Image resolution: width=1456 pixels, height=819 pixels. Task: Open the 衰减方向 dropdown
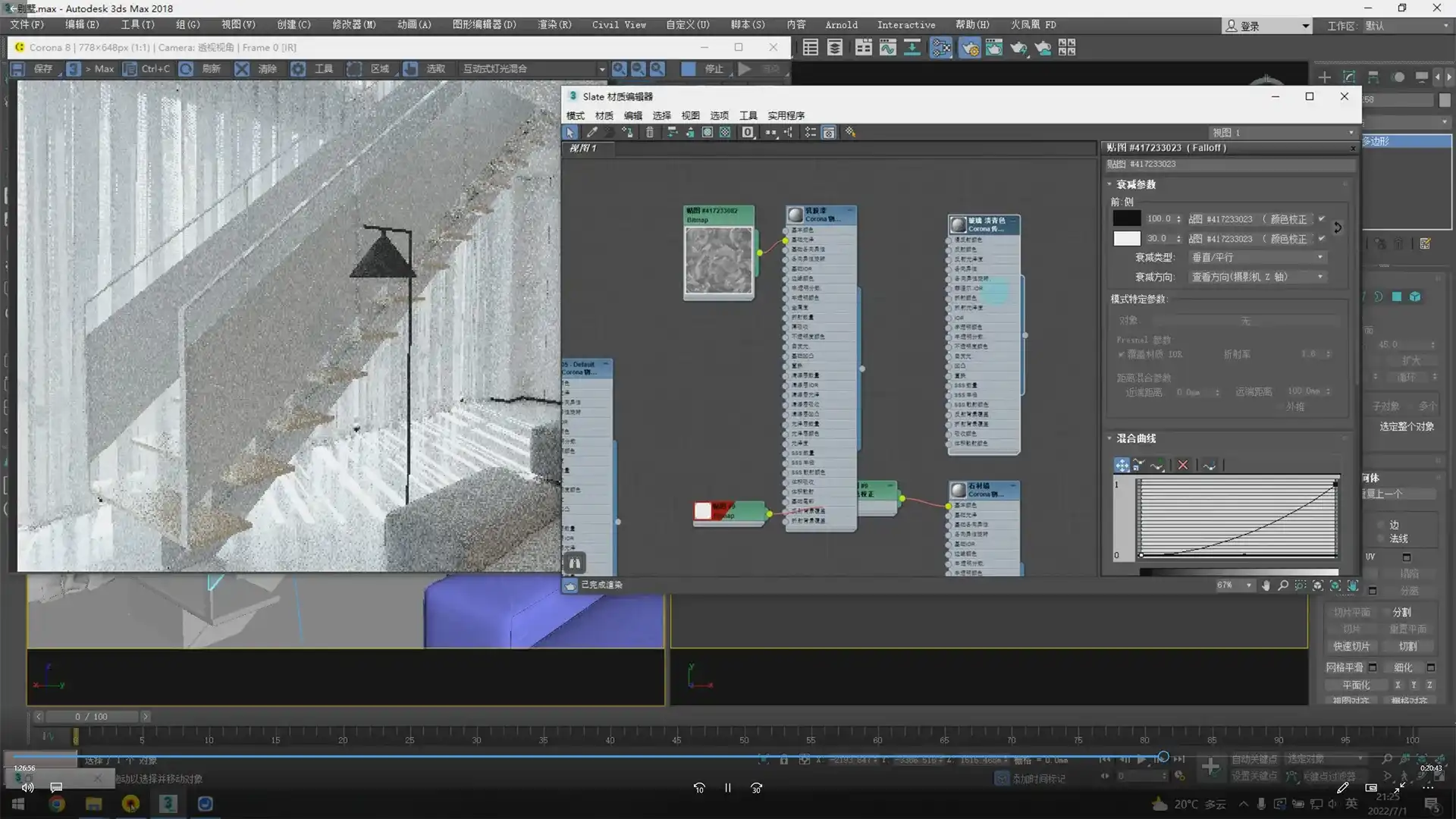click(1256, 277)
